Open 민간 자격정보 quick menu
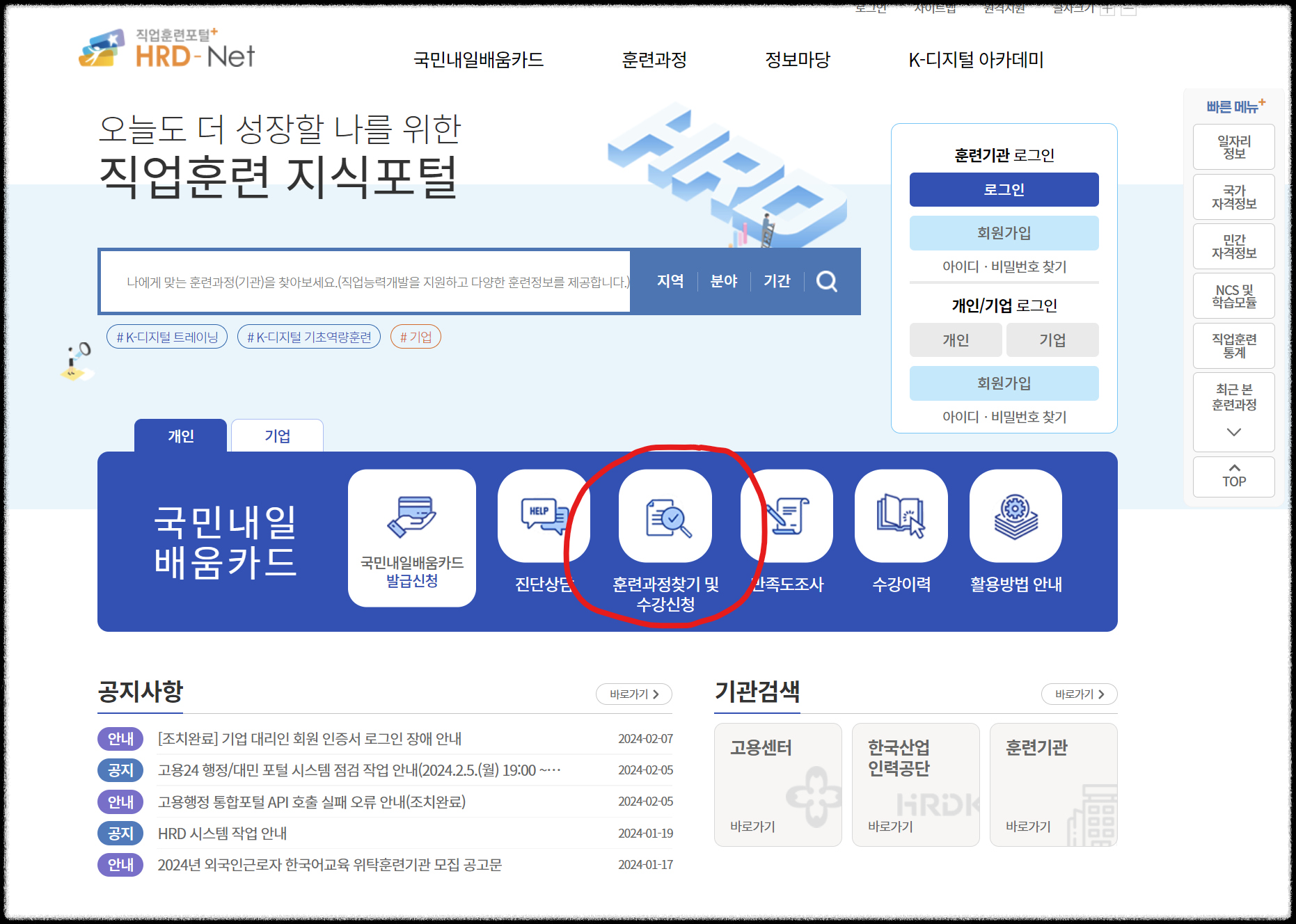Viewport: 1296px width, 924px height. pos(1234,246)
